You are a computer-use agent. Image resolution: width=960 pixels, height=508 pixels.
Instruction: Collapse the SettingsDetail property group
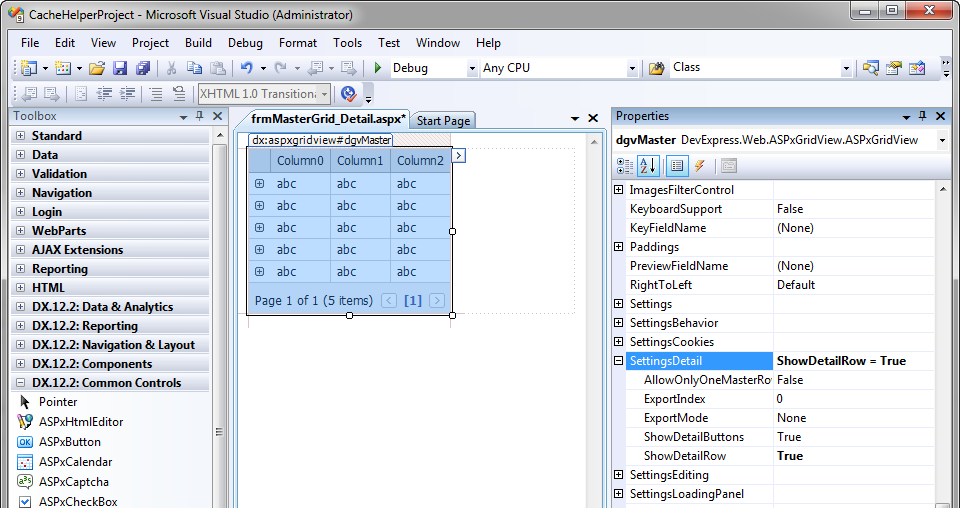point(620,361)
